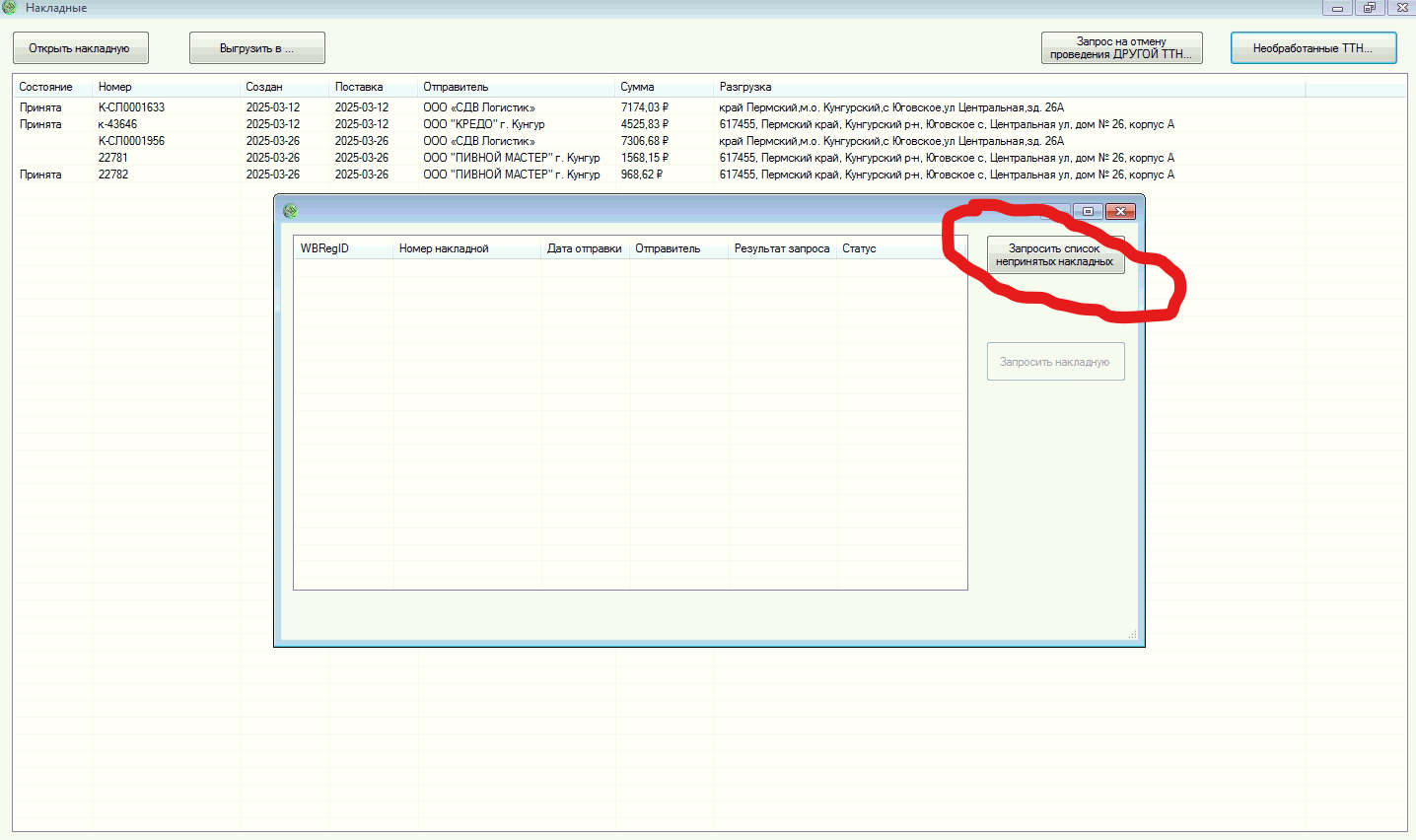Click the dialog's title bar app icon

(x=290, y=211)
